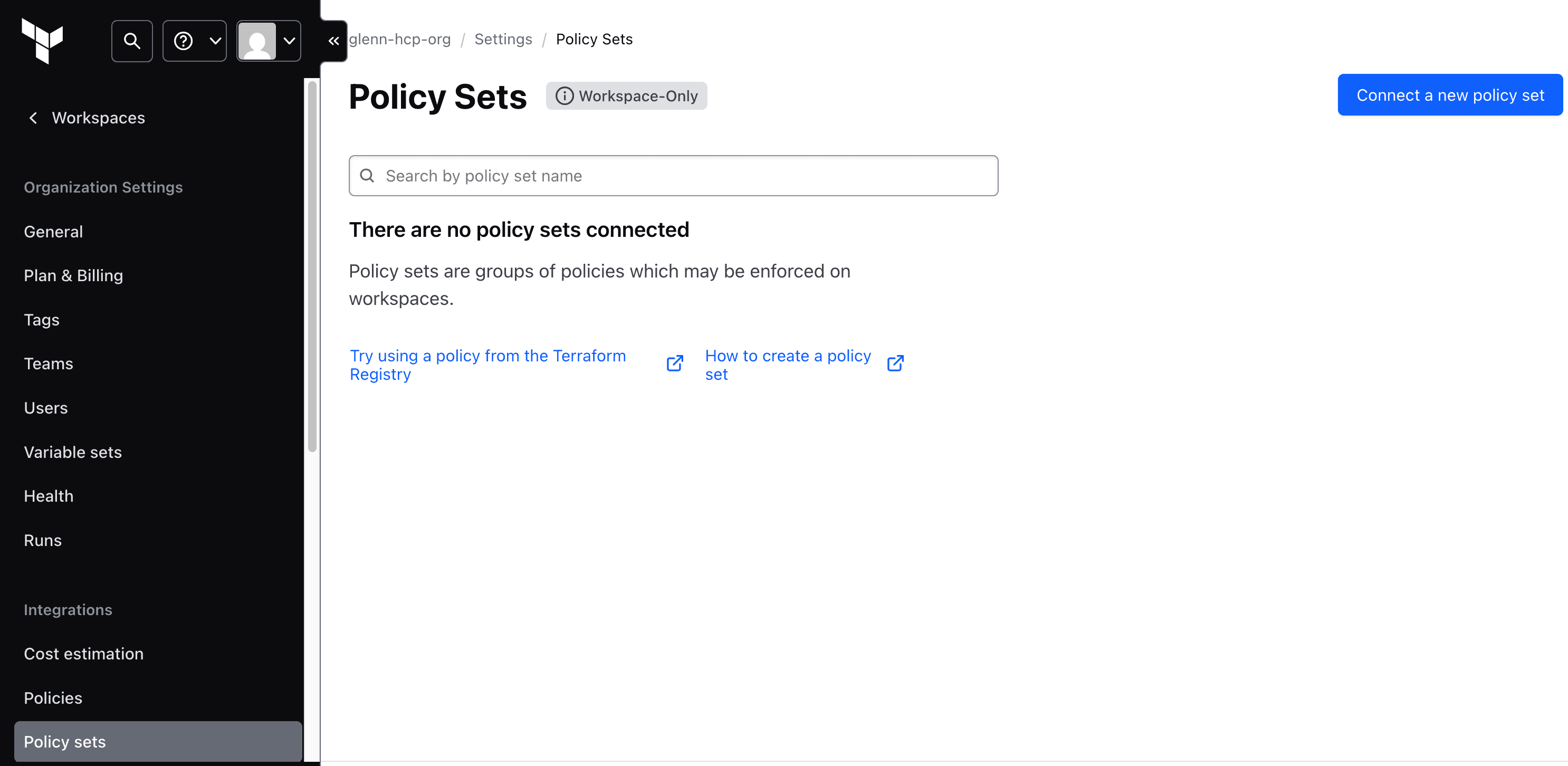Click Connect a new policy set button
Viewport: 1568px width, 766px height.
point(1450,95)
